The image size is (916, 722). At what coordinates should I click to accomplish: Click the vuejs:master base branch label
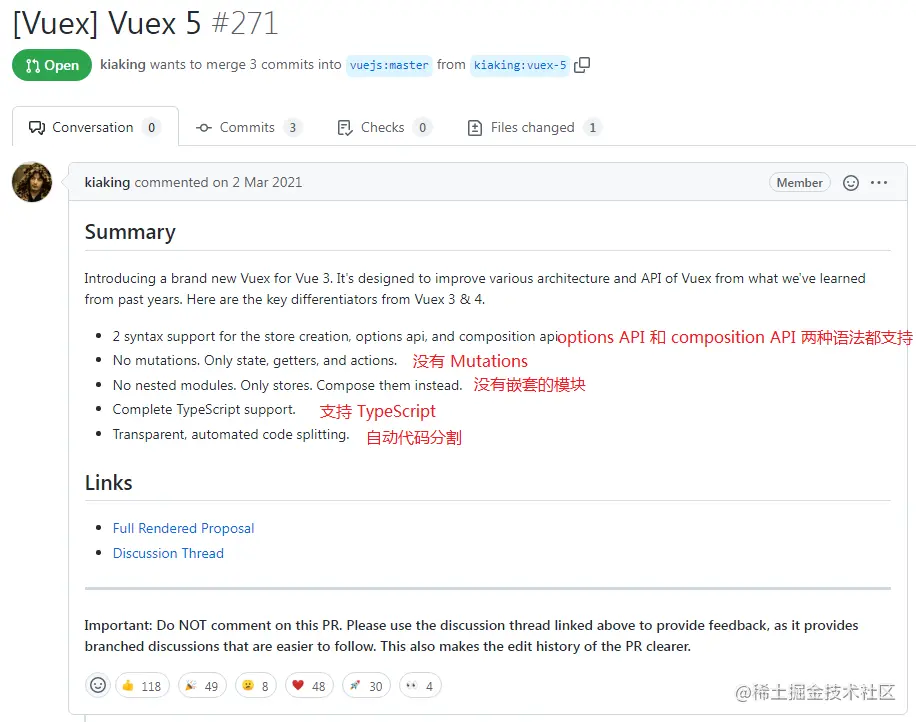click(x=389, y=65)
